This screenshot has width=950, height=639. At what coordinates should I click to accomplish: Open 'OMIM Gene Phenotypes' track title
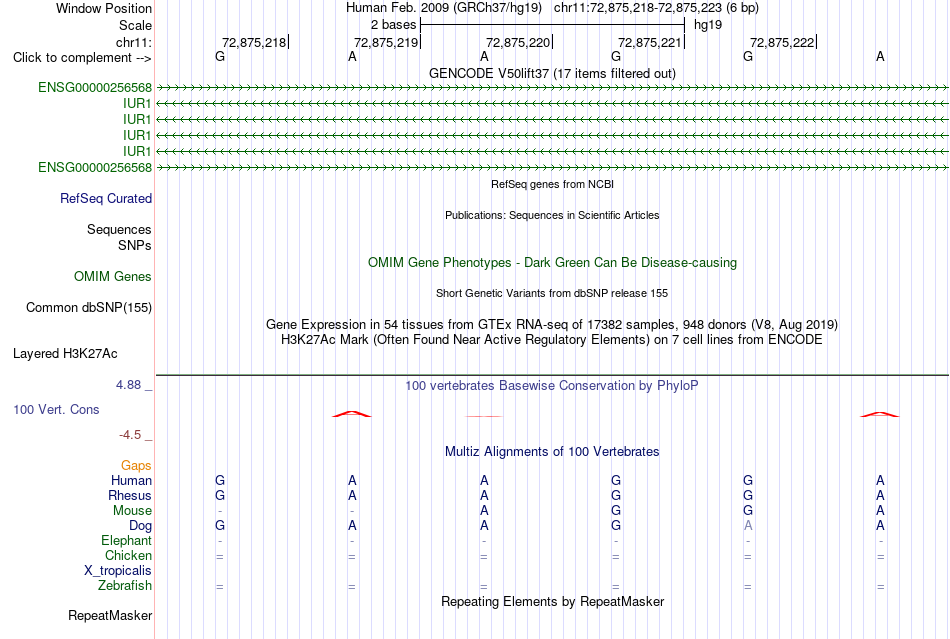[x=552, y=263]
